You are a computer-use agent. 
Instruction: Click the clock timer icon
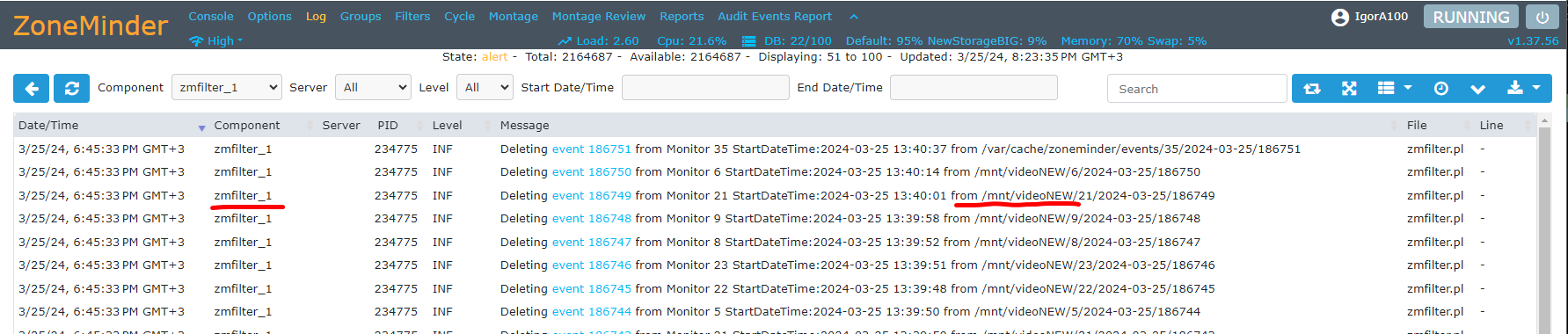point(1440,88)
